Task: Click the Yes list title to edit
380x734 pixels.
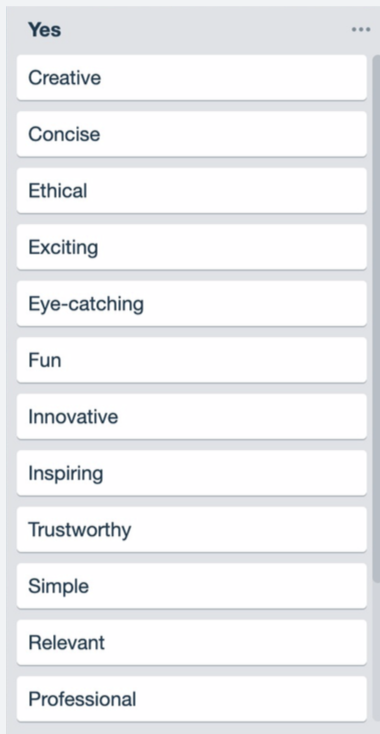Action: pyautogui.click(x=44, y=30)
